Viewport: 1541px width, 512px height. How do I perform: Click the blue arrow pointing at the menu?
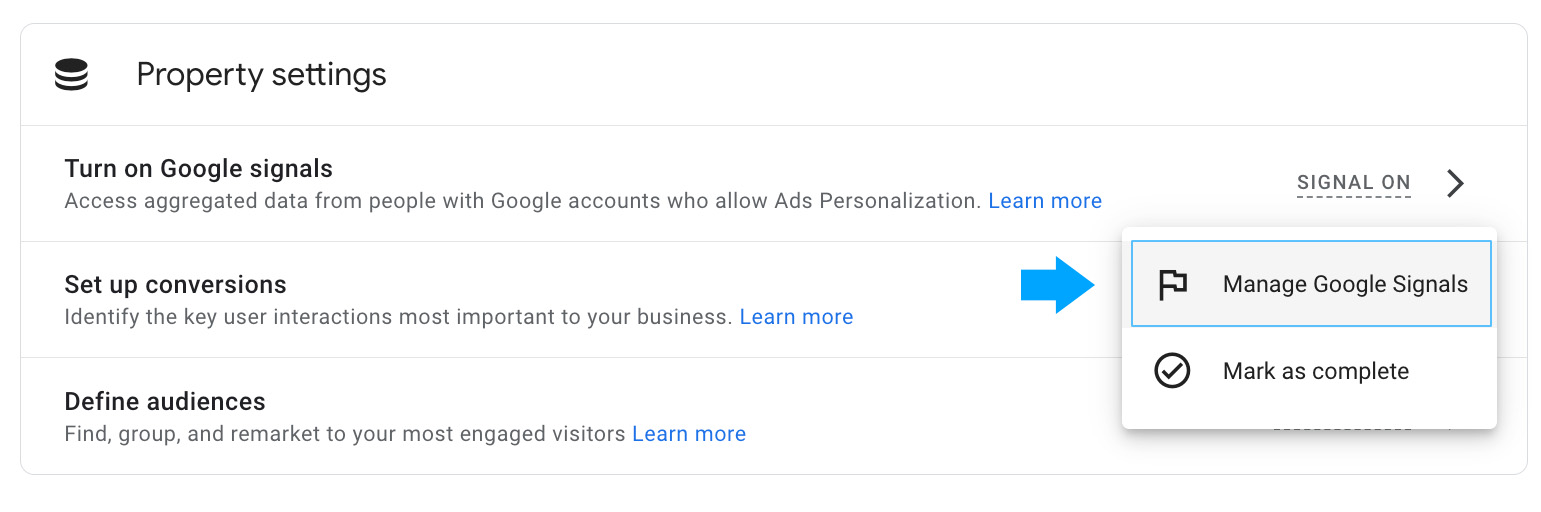(1057, 285)
